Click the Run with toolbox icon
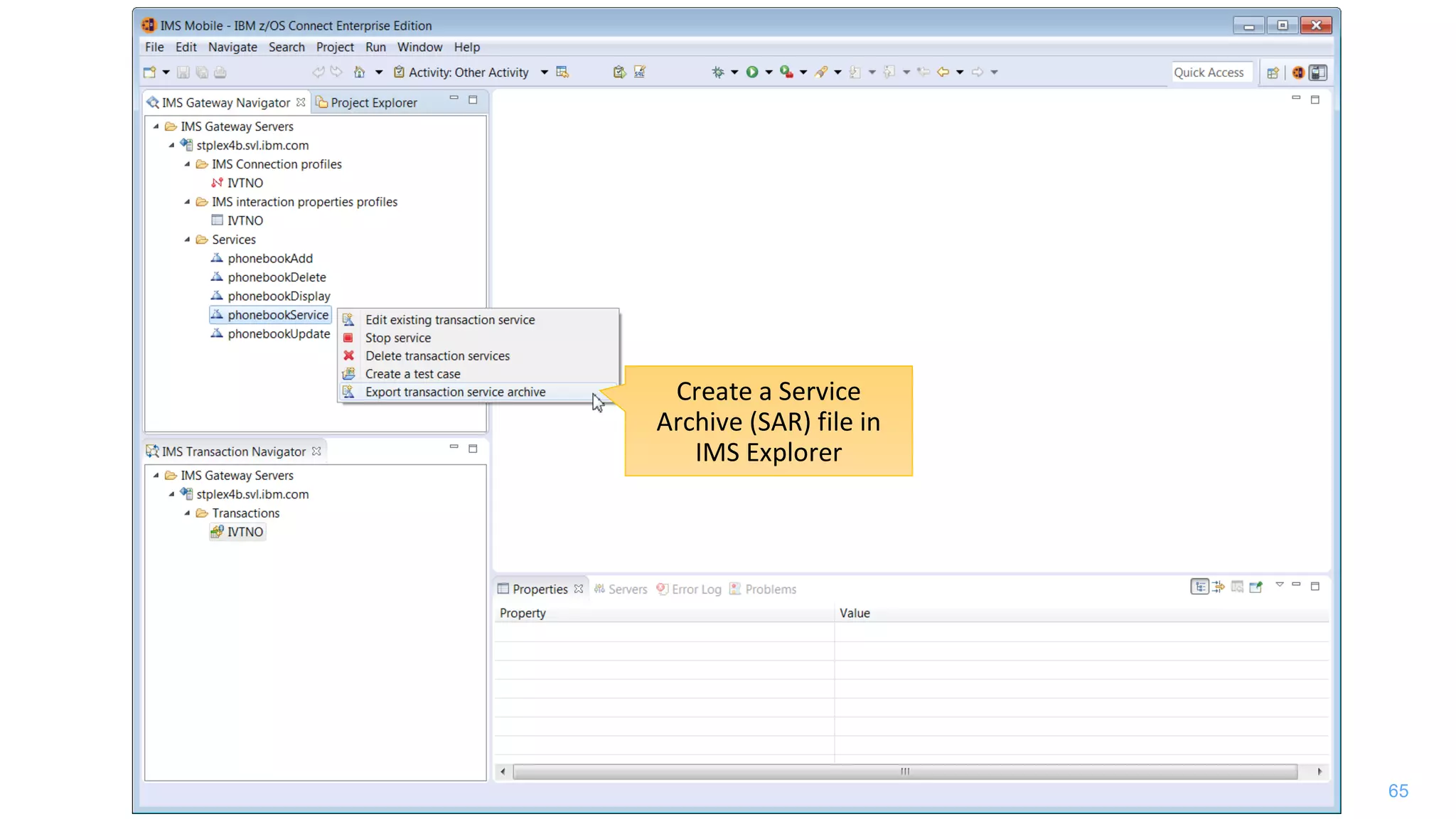 pyautogui.click(x=786, y=72)
